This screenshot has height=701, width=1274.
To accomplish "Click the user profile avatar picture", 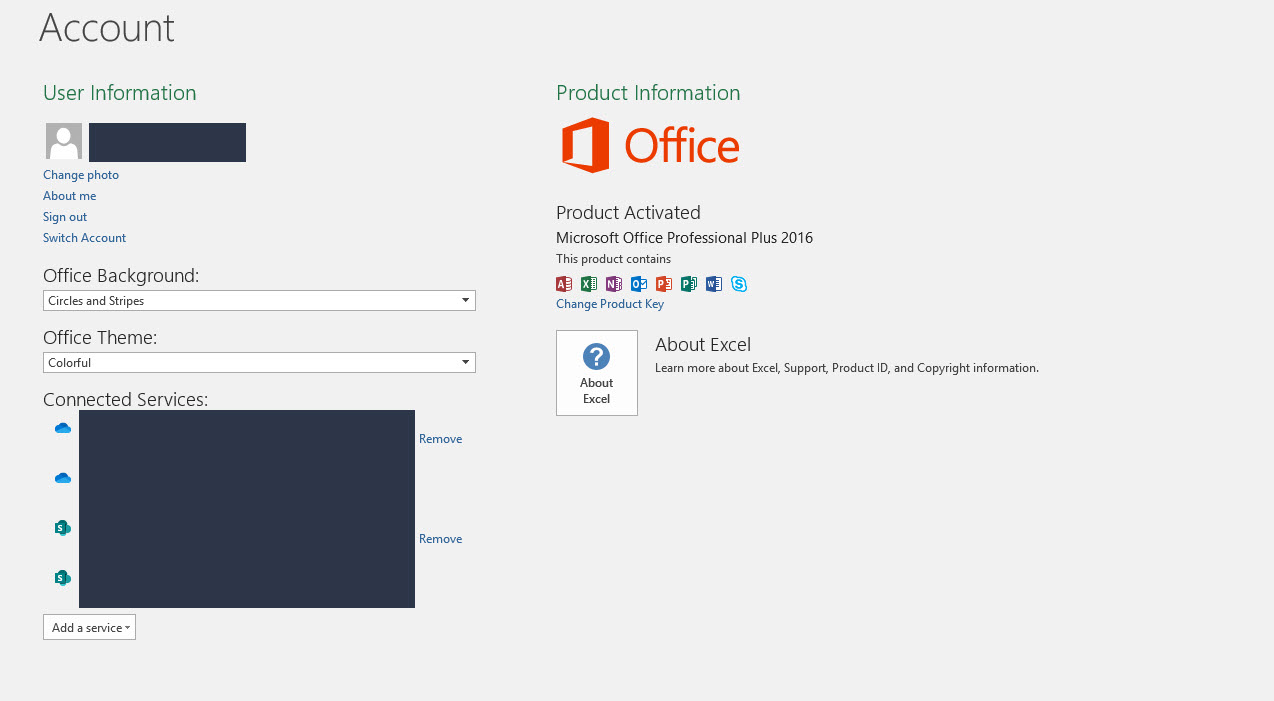I will [x=64, y=142].
